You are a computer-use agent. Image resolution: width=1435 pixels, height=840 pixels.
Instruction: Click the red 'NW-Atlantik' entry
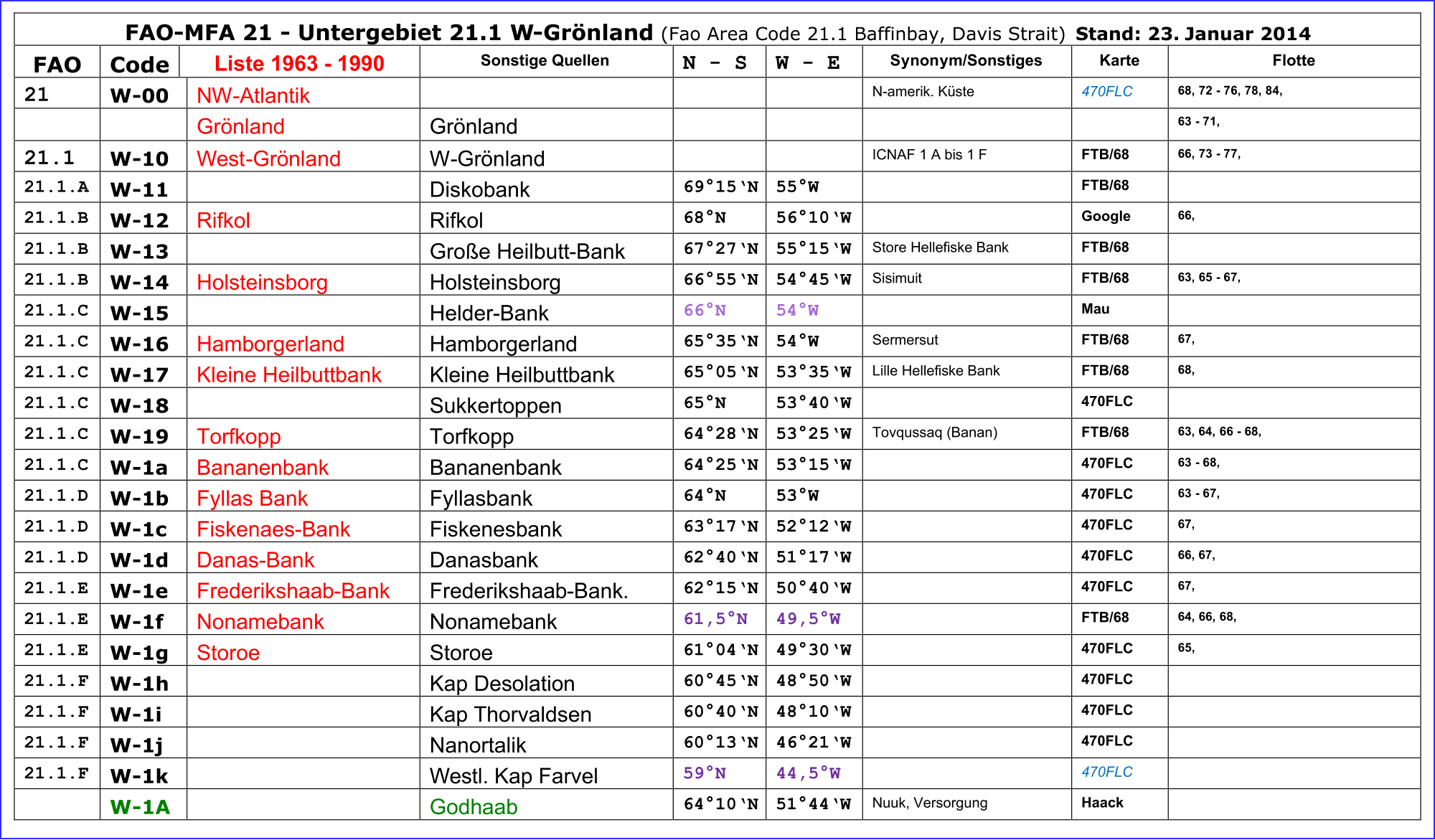[x=253, y=95]
